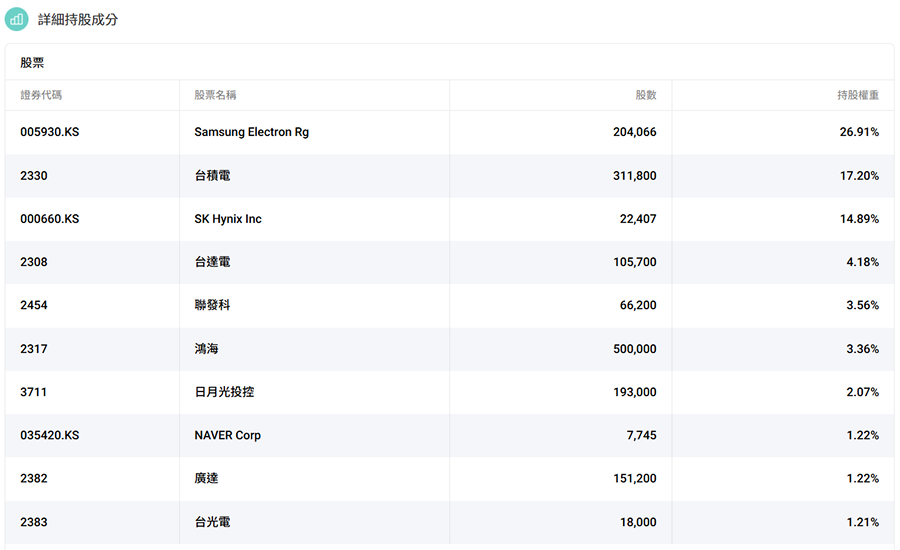Open the 日月光投控 stock entry
The height and width of the screenshot is (550, 900).
point(224,392)
